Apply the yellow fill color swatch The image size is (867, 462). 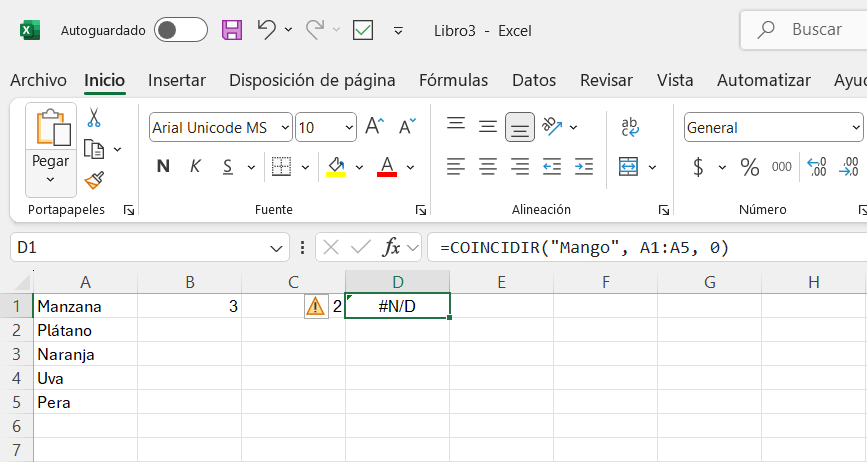(336, 166)
